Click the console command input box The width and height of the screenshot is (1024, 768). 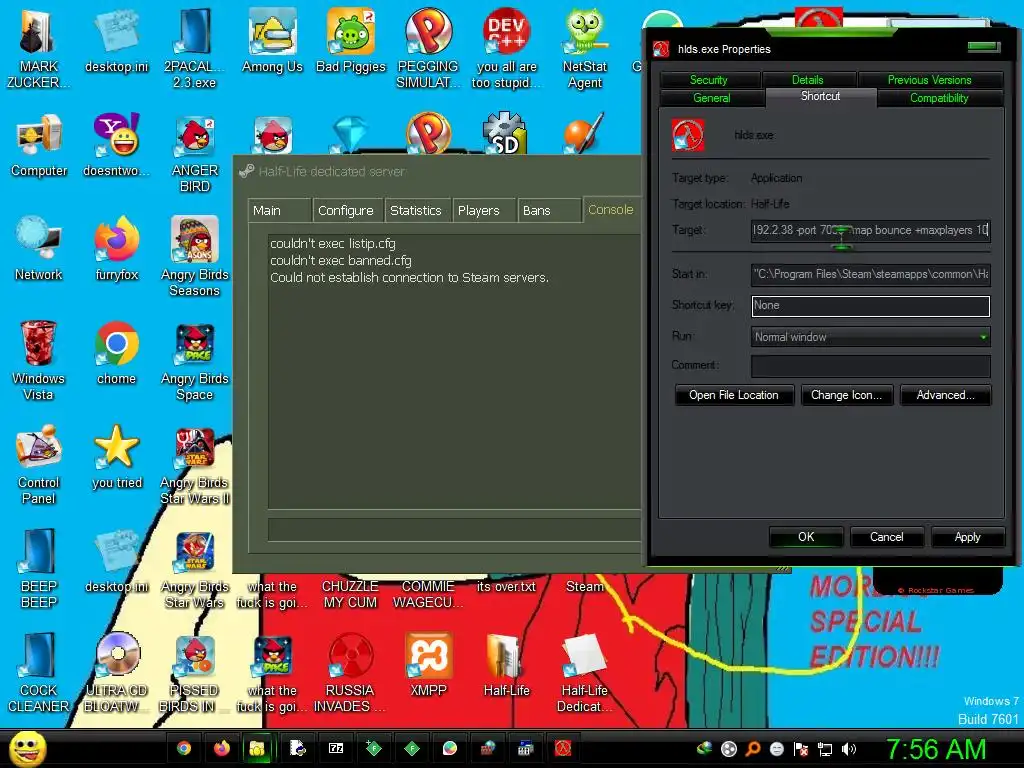click(x=455, y=530)
